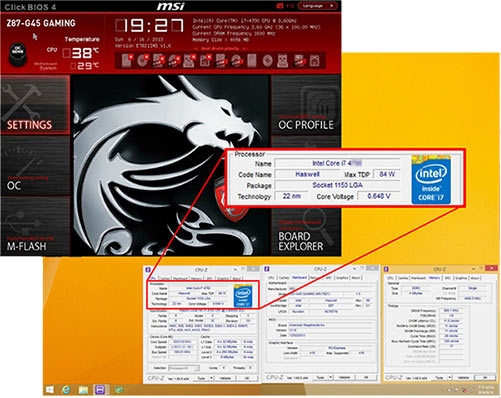The height and width of the screenshot is (398, 501).
Task: Open the OC PROFILE tile
Action: pos(306,104)
